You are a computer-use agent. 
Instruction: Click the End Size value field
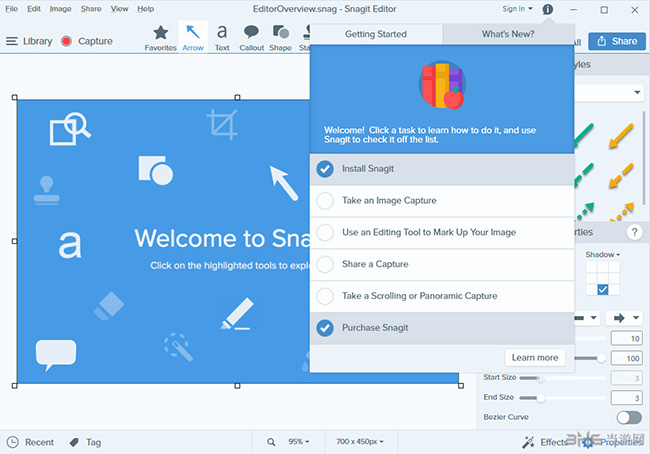626,398
